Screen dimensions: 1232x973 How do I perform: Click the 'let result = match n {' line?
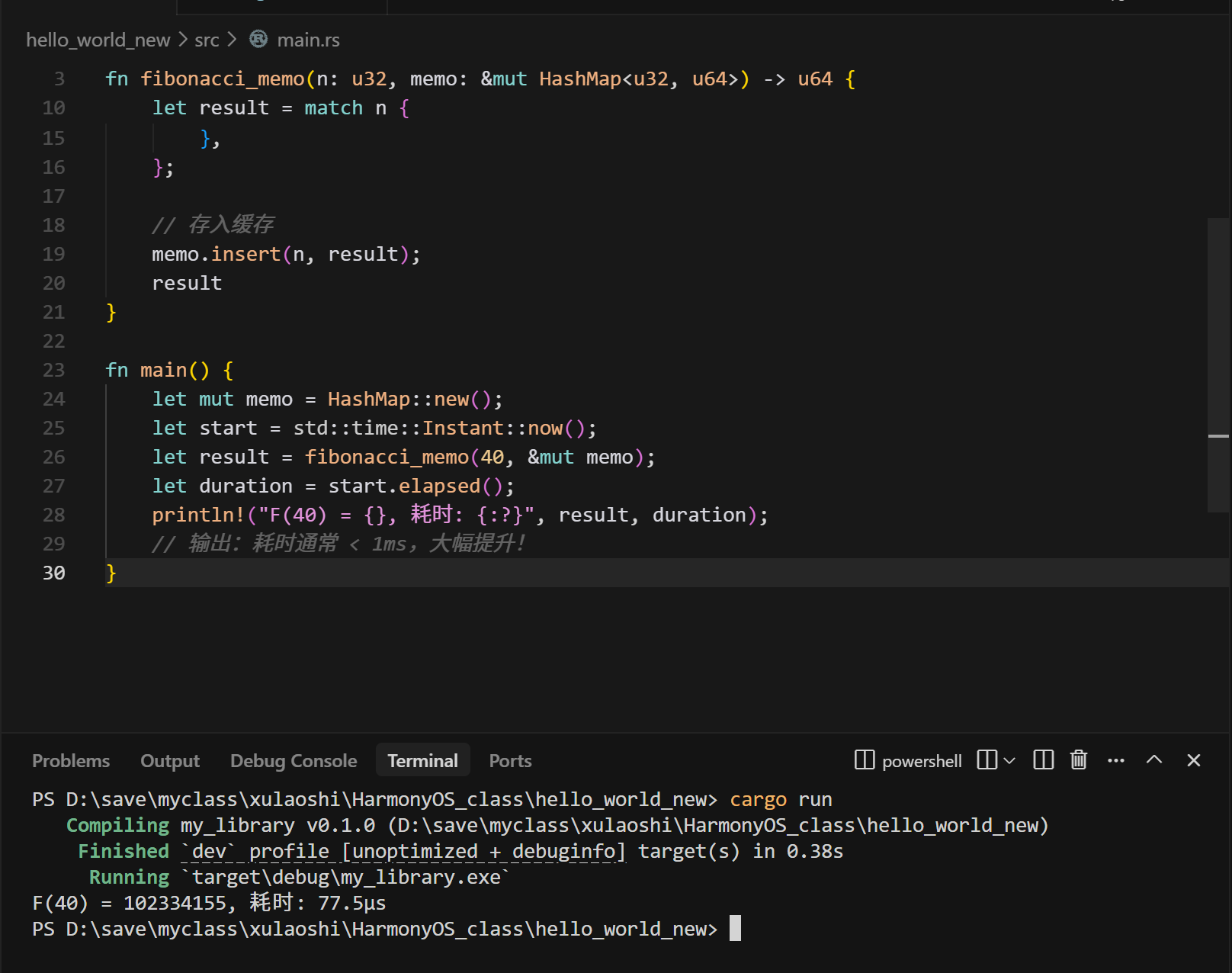click(281, 108)
